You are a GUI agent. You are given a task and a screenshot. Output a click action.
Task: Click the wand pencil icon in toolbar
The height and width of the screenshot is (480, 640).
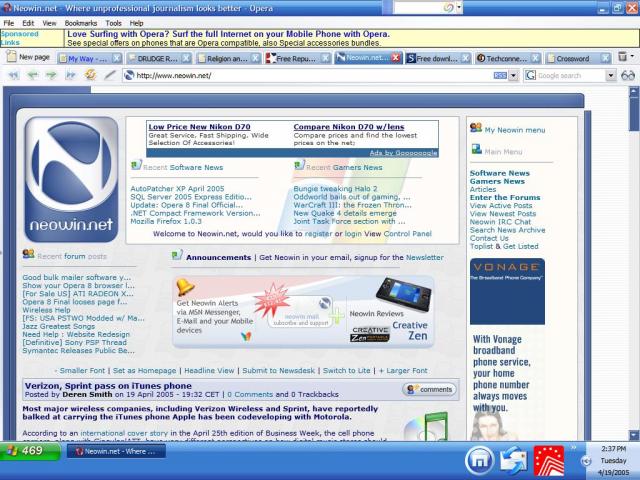pyautogui.click(x=109, y=75)
